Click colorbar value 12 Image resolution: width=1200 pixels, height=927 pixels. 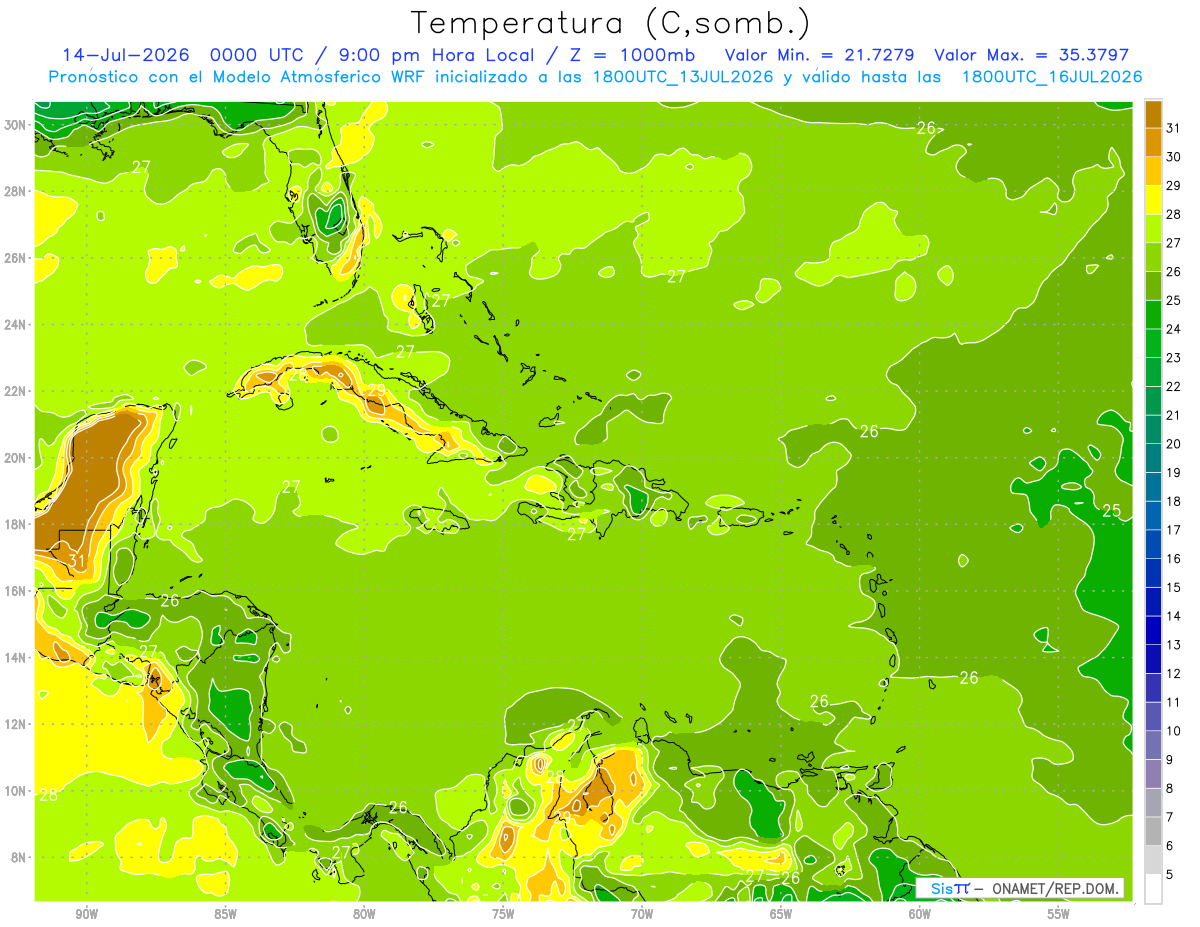[1173, 673]
